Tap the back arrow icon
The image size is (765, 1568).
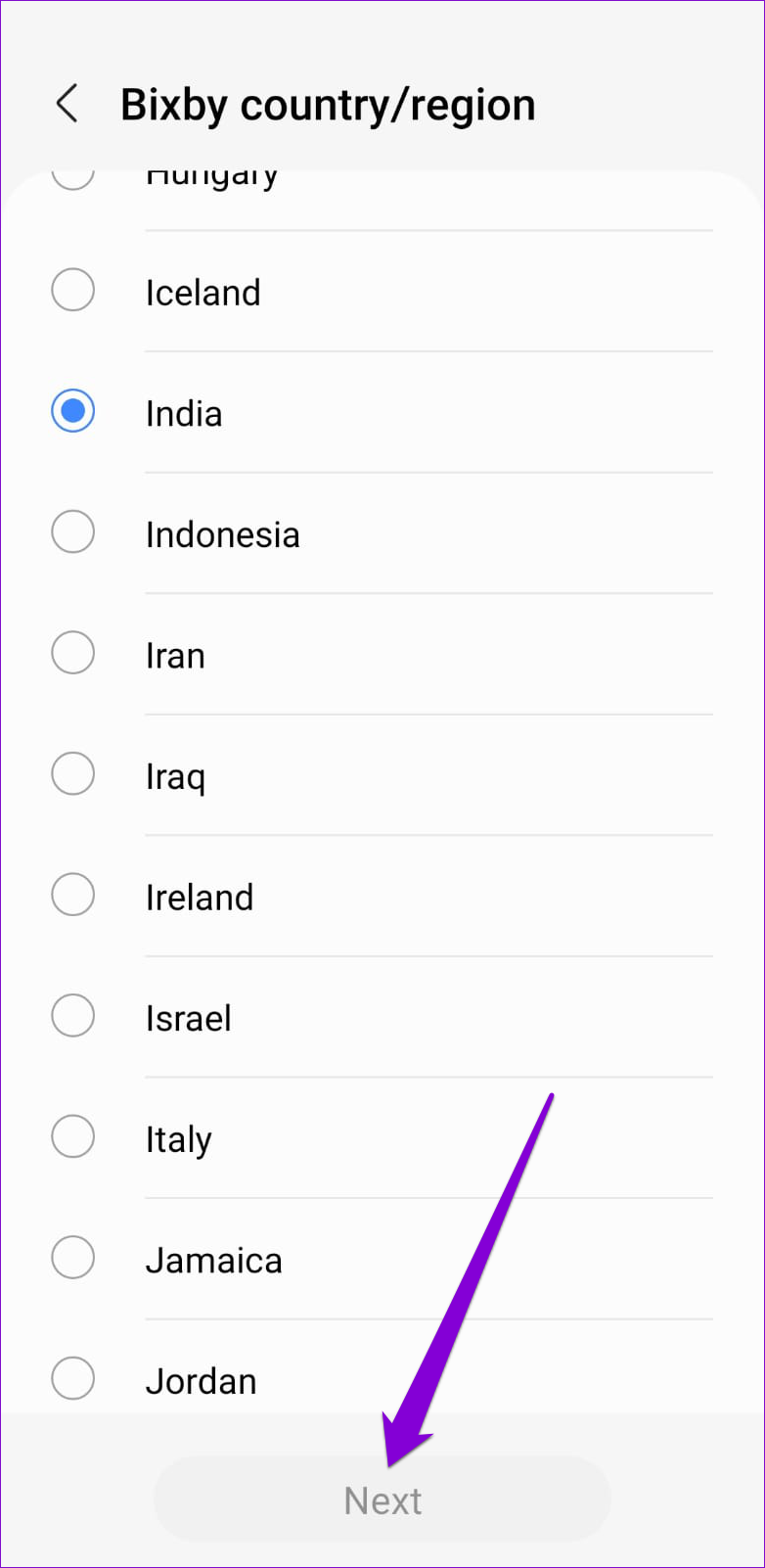tap(67, 104)
